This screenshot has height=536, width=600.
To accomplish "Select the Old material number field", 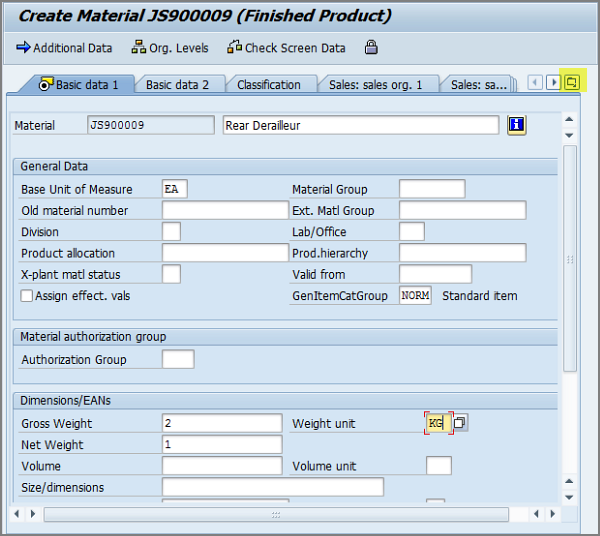I will (225, 210).
